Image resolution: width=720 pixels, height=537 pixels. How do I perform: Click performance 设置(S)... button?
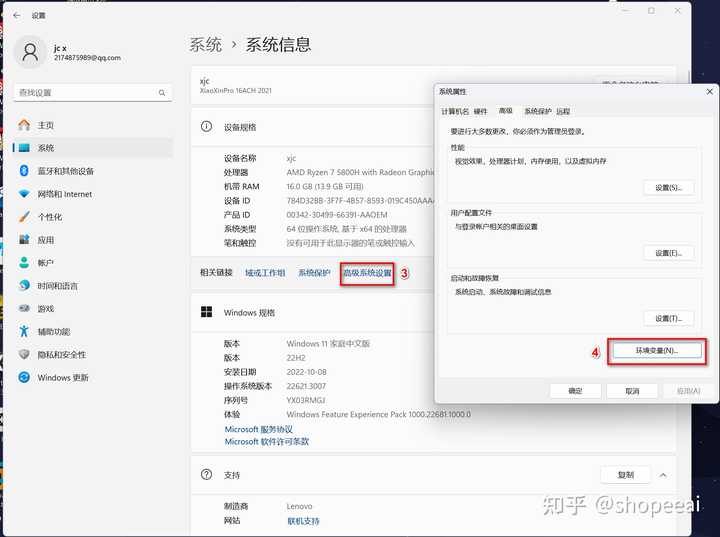[x=669, y=187]
